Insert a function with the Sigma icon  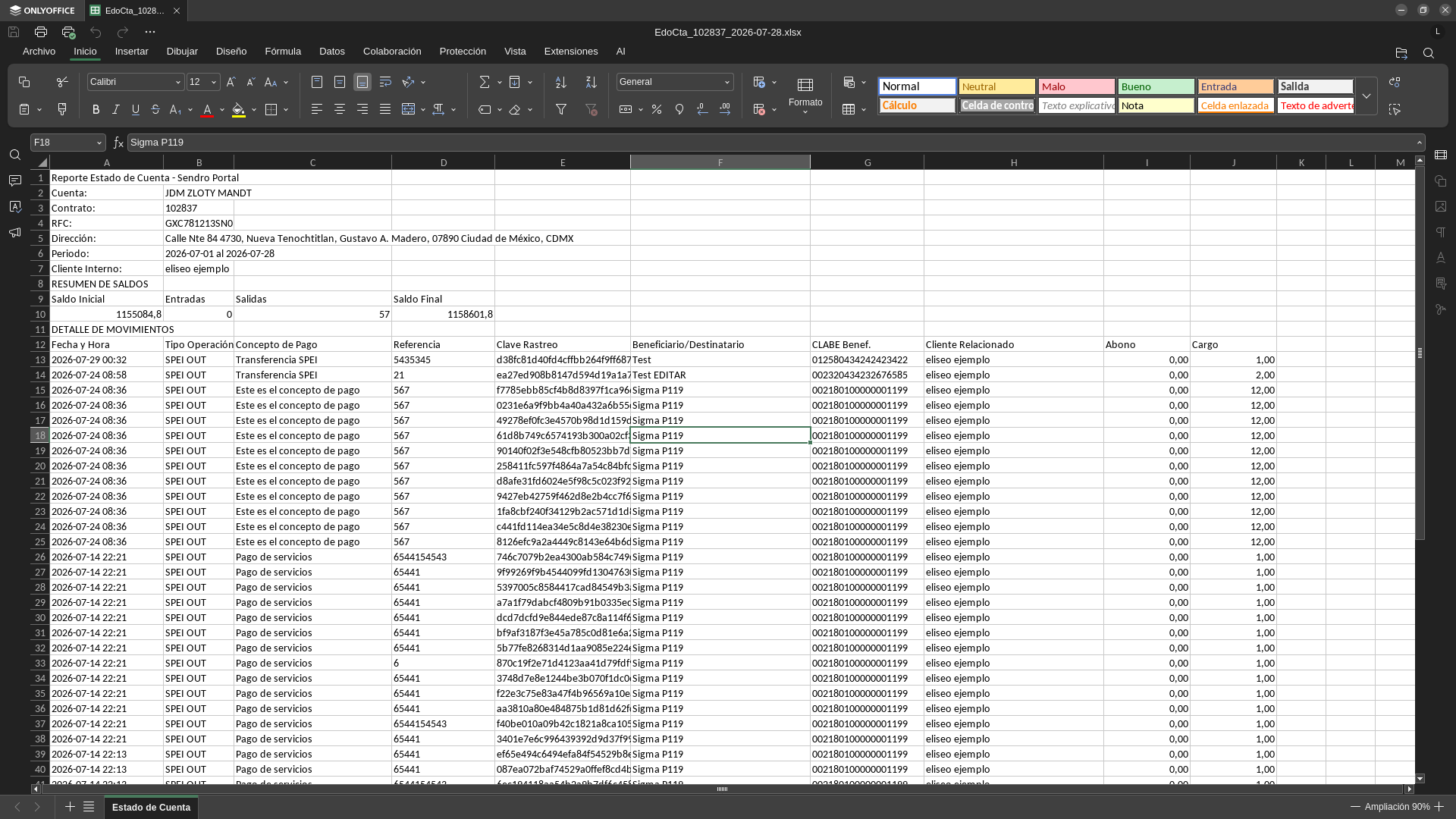[x=485, y=82]
